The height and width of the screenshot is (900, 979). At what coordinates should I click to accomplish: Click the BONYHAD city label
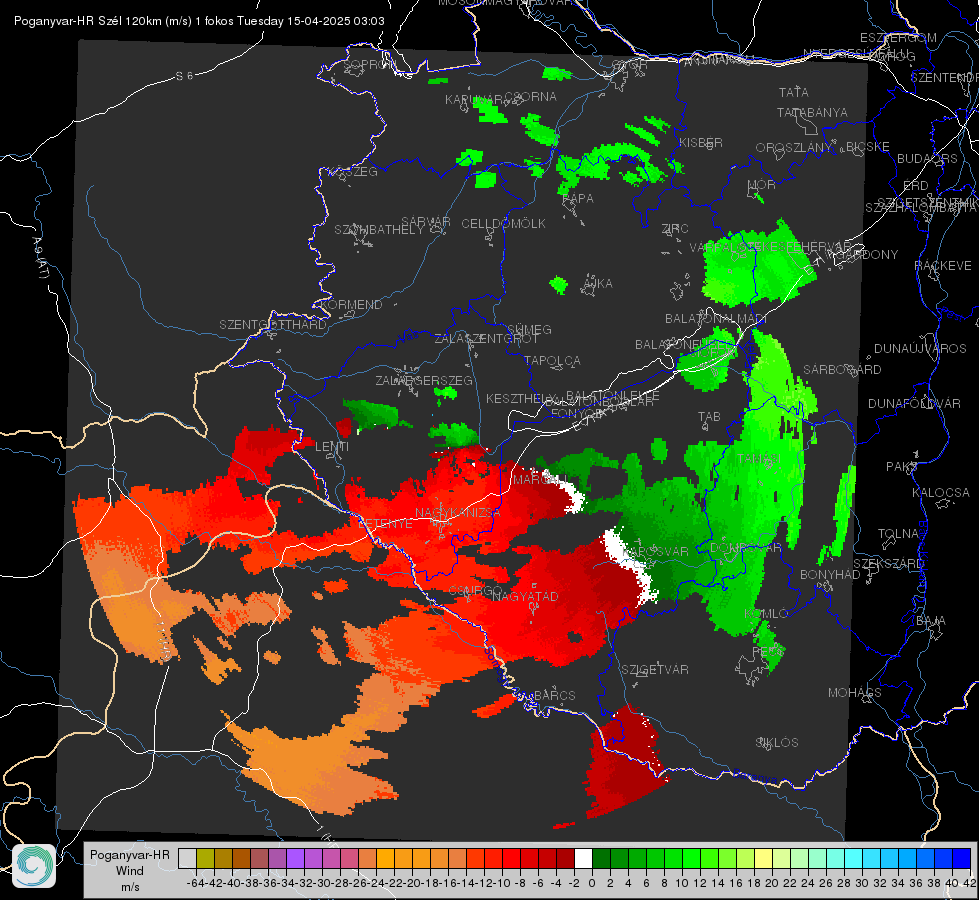pyautogui.click(x=830, y=575)
